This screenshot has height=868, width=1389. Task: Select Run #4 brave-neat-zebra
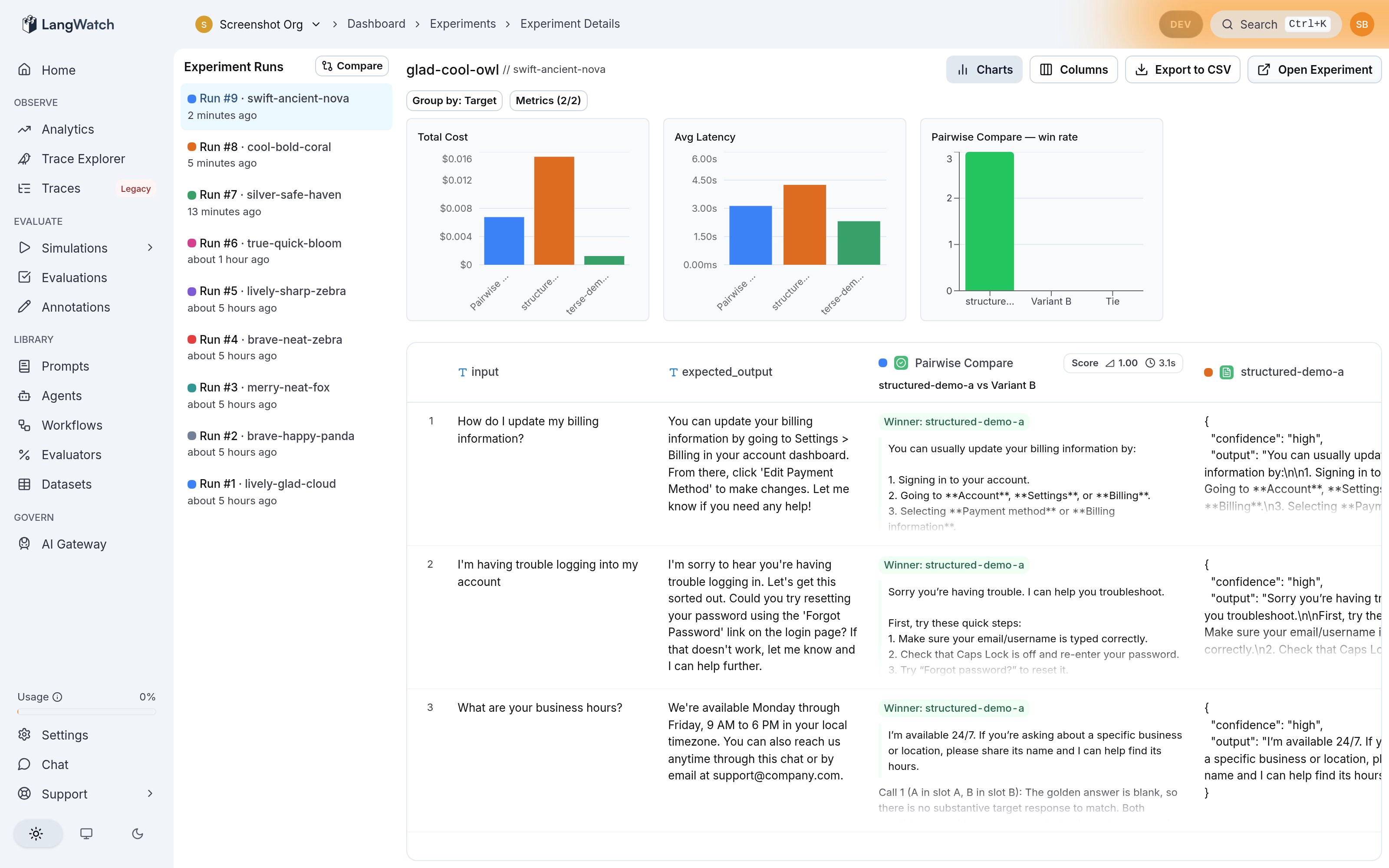286,347
